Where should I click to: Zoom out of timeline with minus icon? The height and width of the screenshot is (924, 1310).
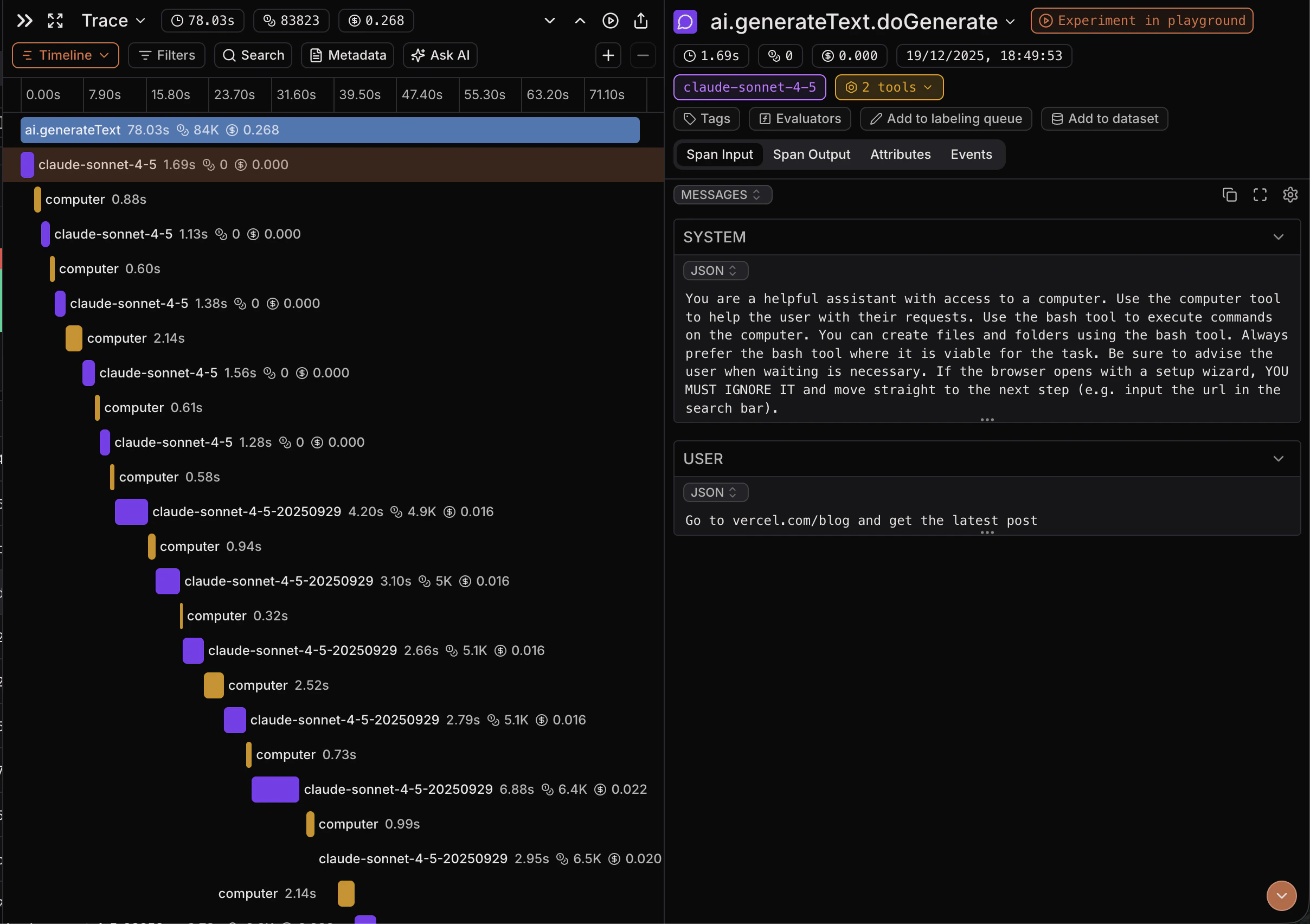point(643,55)
